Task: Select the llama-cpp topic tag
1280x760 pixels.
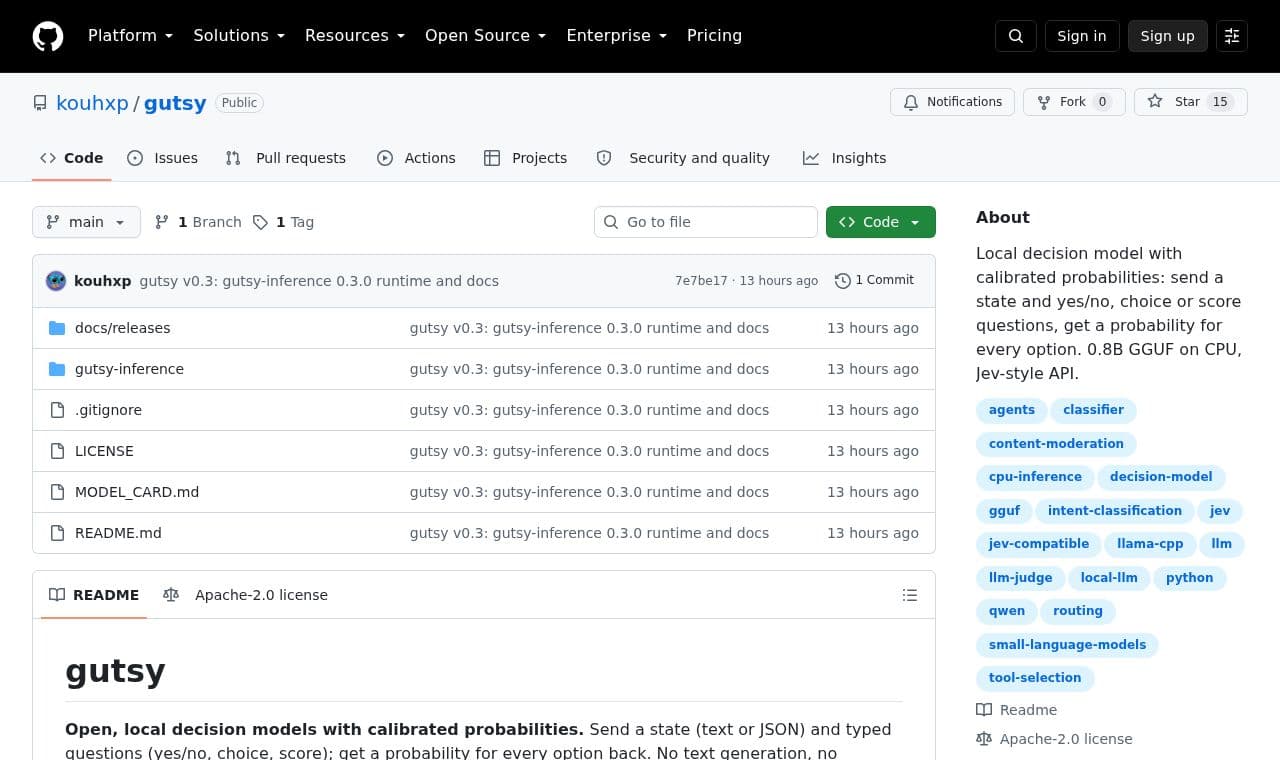Action: tap(1150, 544)
